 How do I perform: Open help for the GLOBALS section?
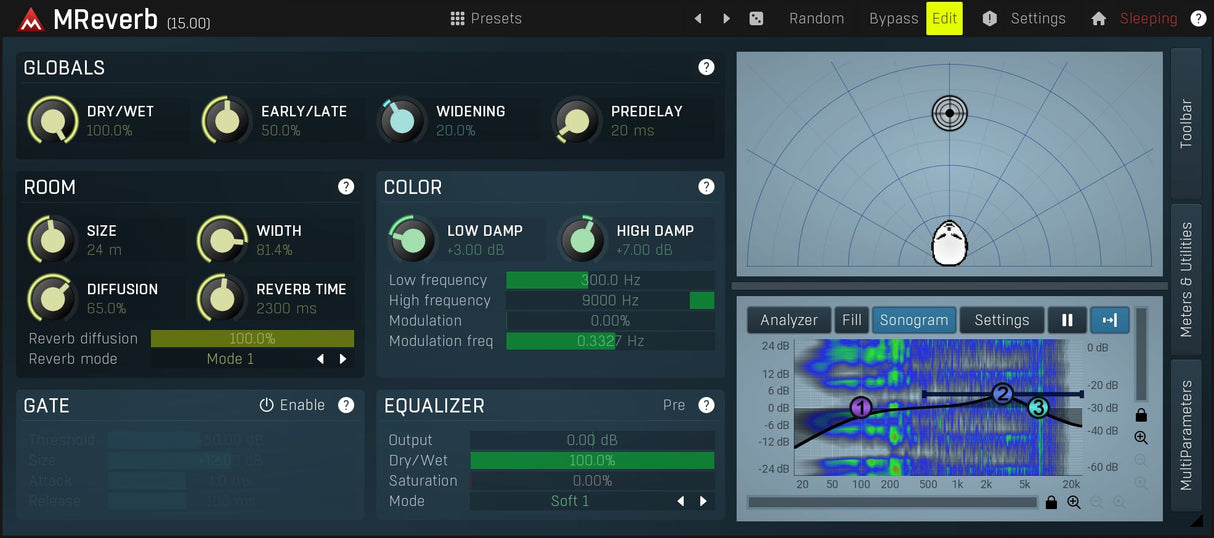[706, 67]
